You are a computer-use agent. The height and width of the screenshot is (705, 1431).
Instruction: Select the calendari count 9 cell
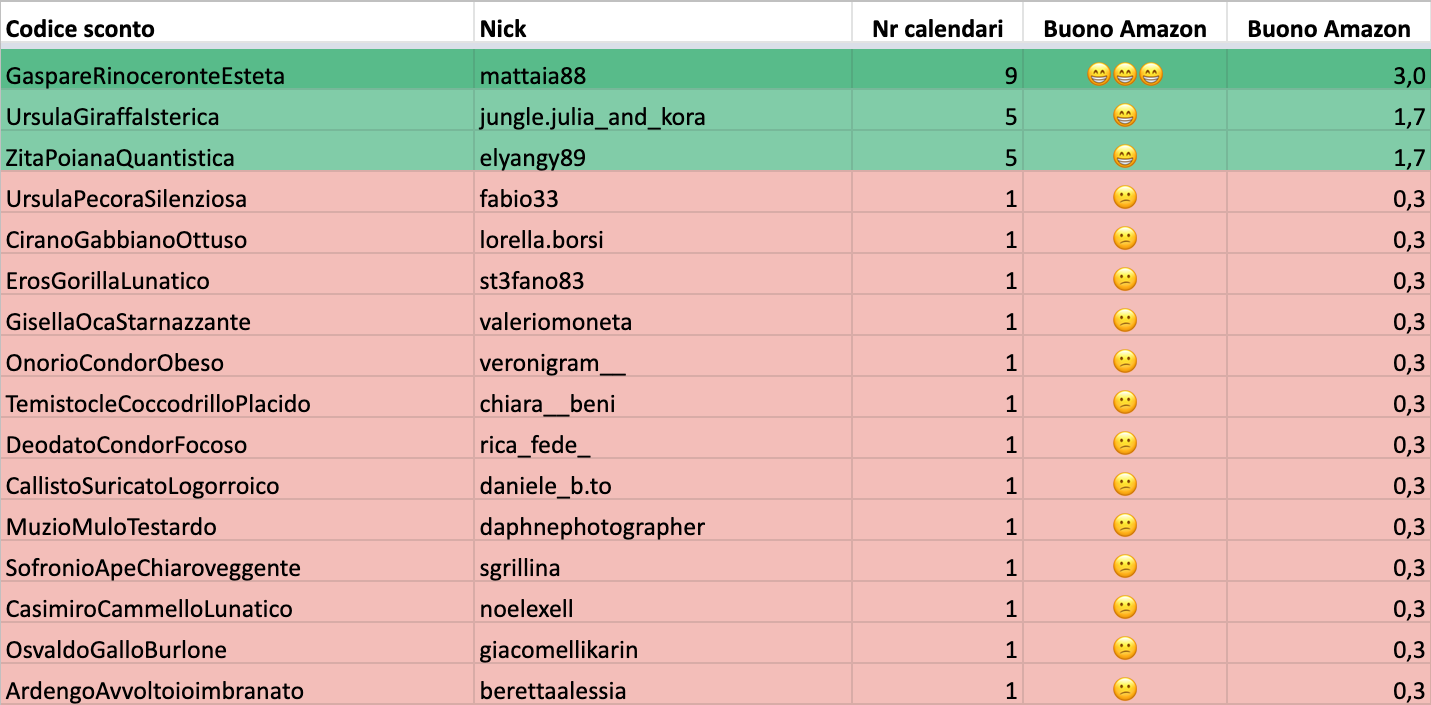938,75
